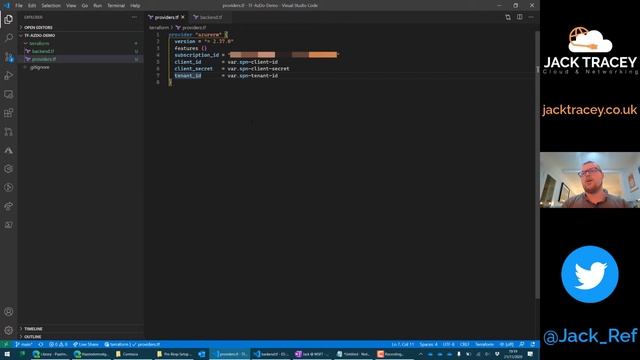Click the UTF-8 encoding indicator

[448, 344]
